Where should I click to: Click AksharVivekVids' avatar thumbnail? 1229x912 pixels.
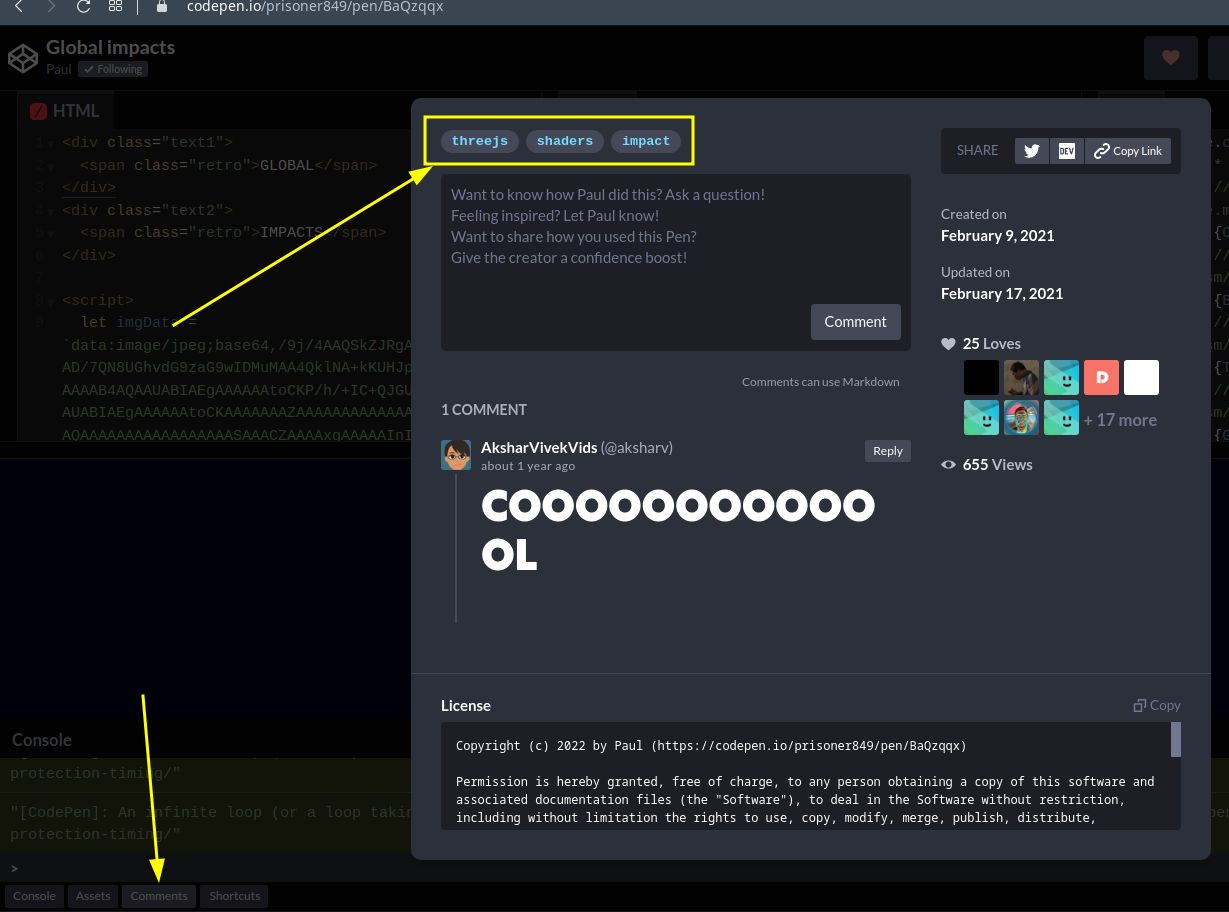[456, 454]
